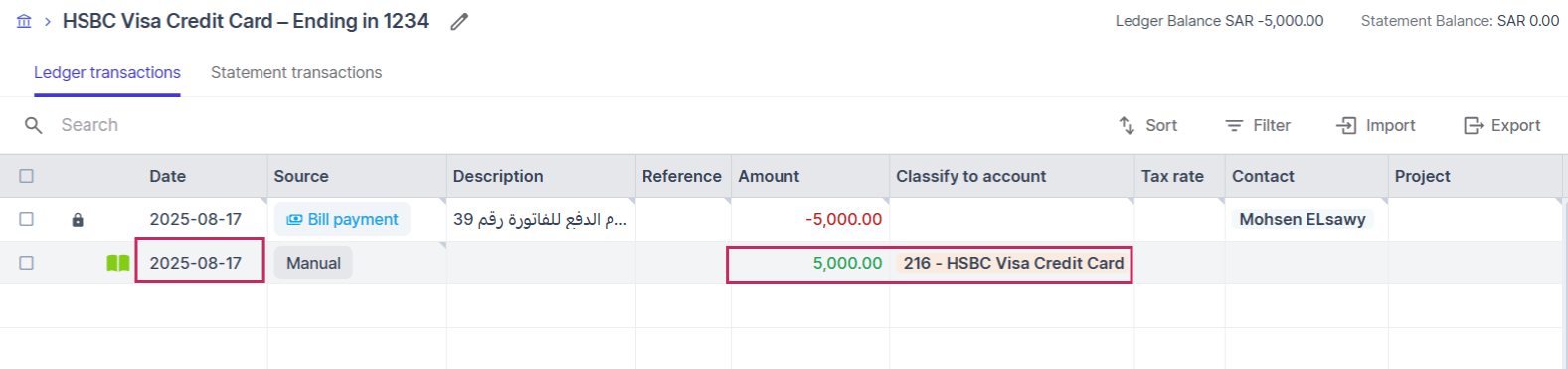
Task: Focus the Search transactions field
Action: click(298, 125)
